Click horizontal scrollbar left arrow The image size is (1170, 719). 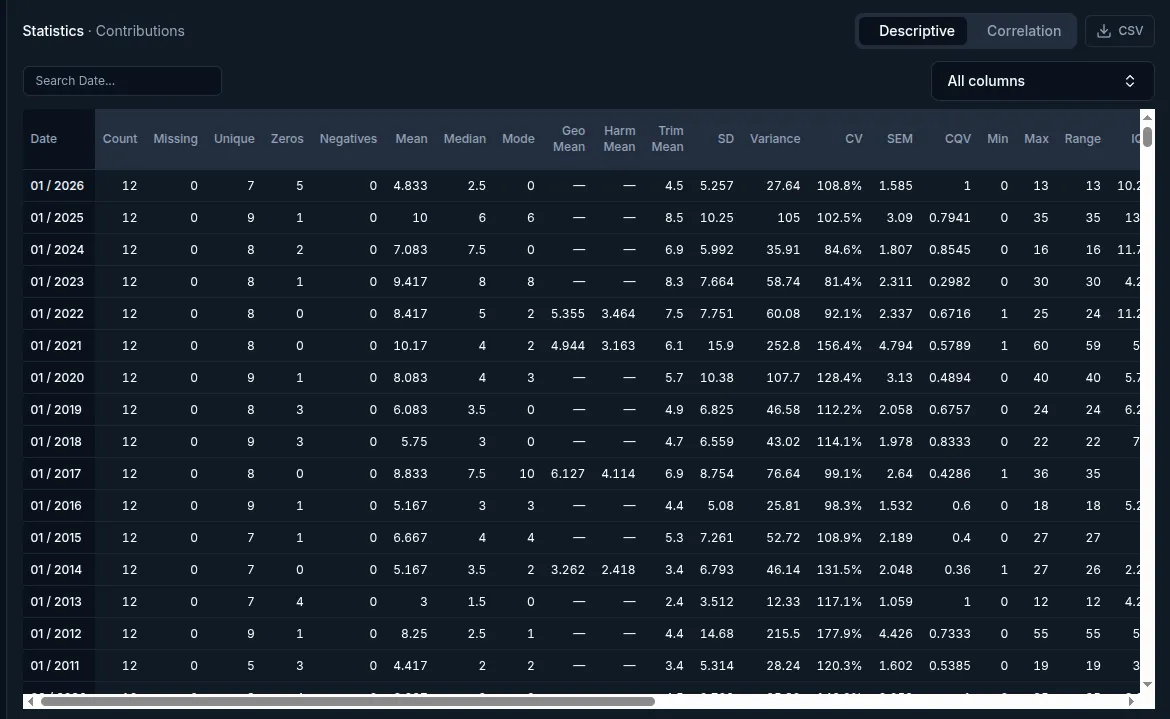(x=30, y=701)
